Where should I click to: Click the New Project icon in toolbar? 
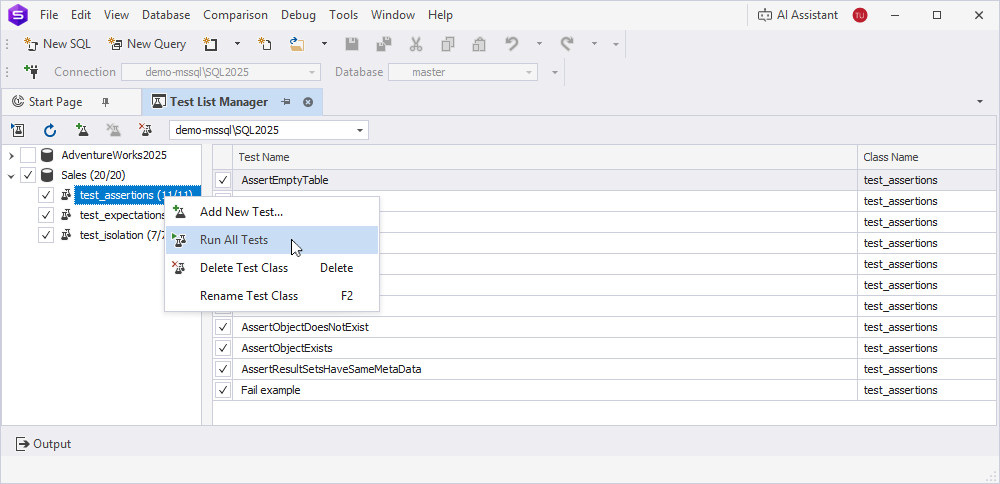coord(210,44)
